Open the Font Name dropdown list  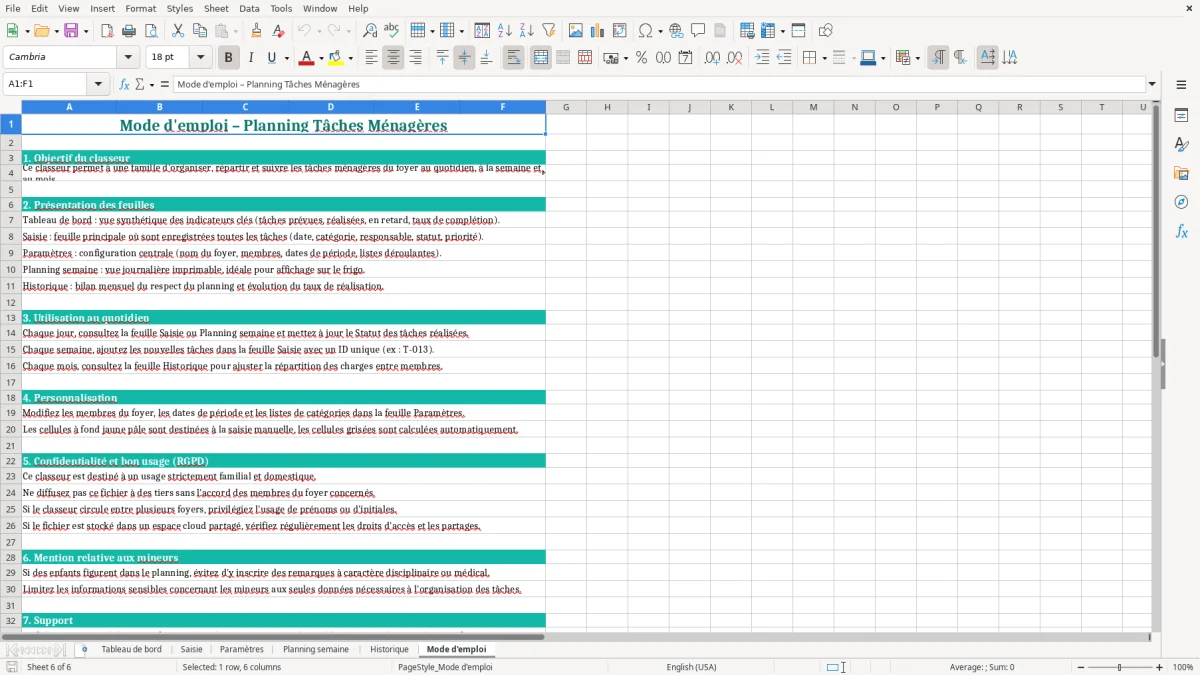(x=128, y=58)
